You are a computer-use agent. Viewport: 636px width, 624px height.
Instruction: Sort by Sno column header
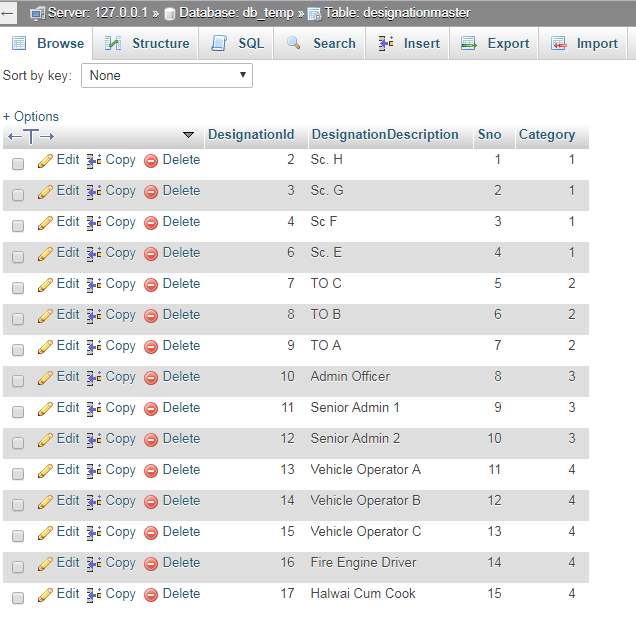tap(489, 134)
